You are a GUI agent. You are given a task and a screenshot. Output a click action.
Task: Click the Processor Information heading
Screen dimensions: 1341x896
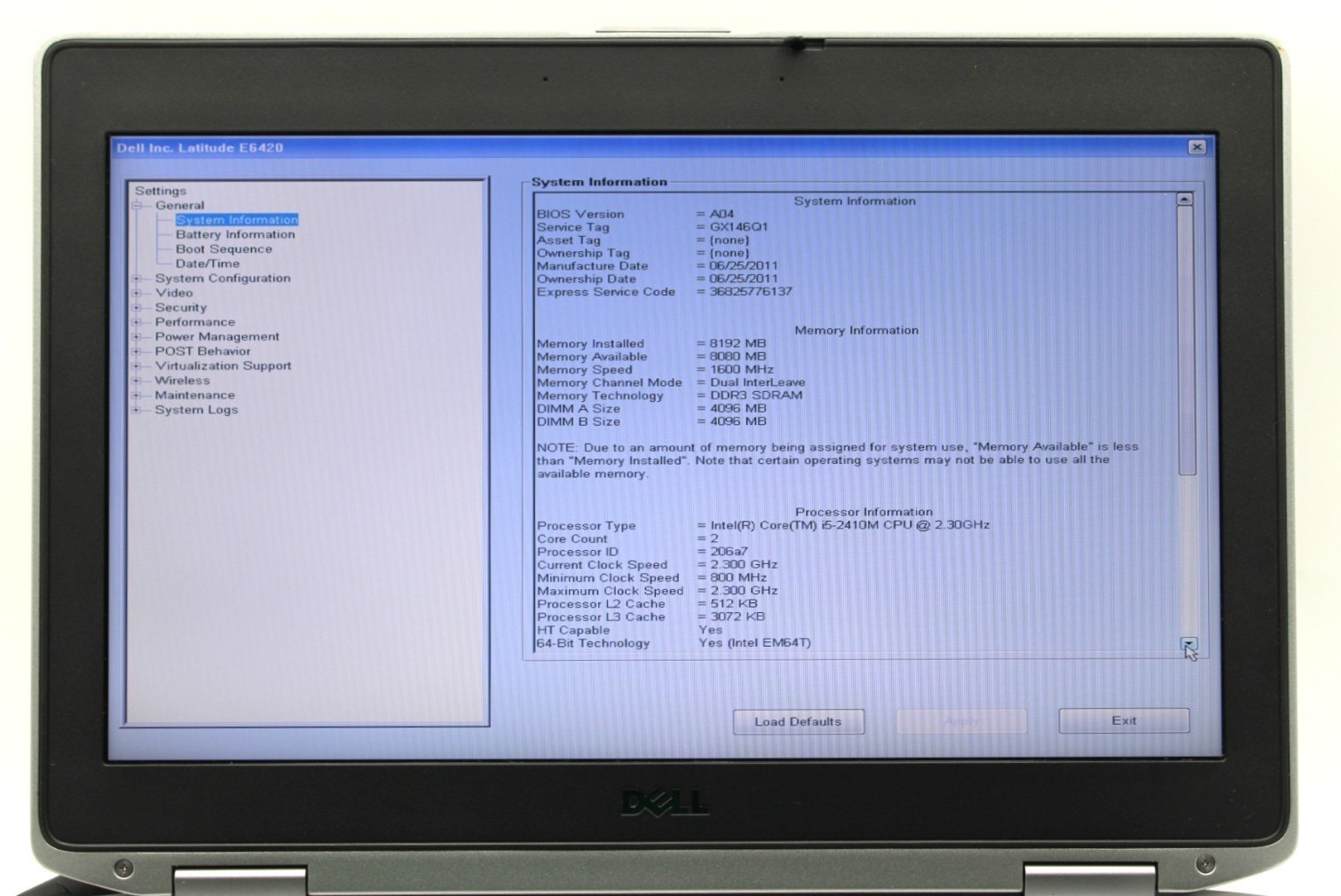(864, 512)
